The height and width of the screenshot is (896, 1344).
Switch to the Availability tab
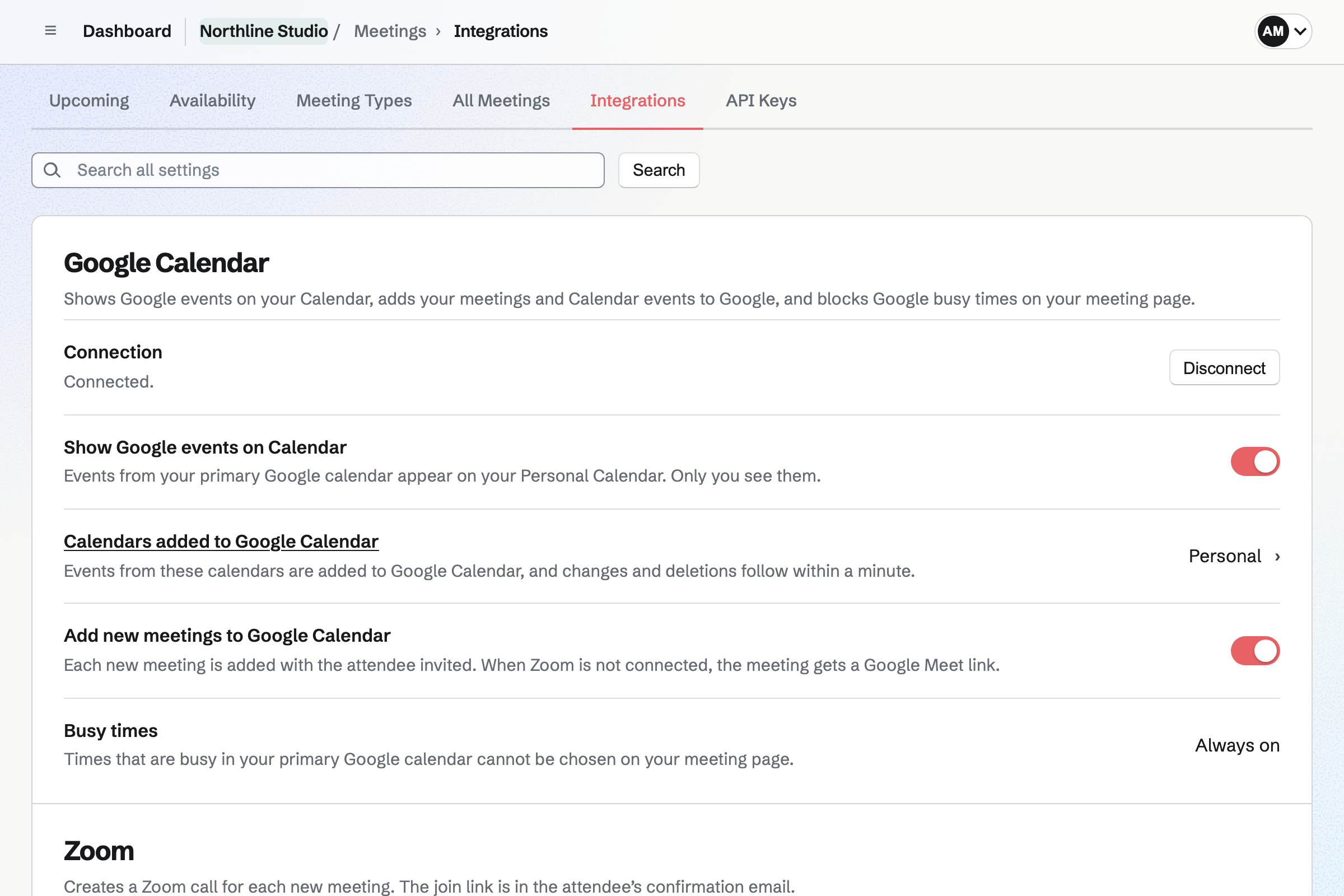pyautogui.click(x=213, y=101)
